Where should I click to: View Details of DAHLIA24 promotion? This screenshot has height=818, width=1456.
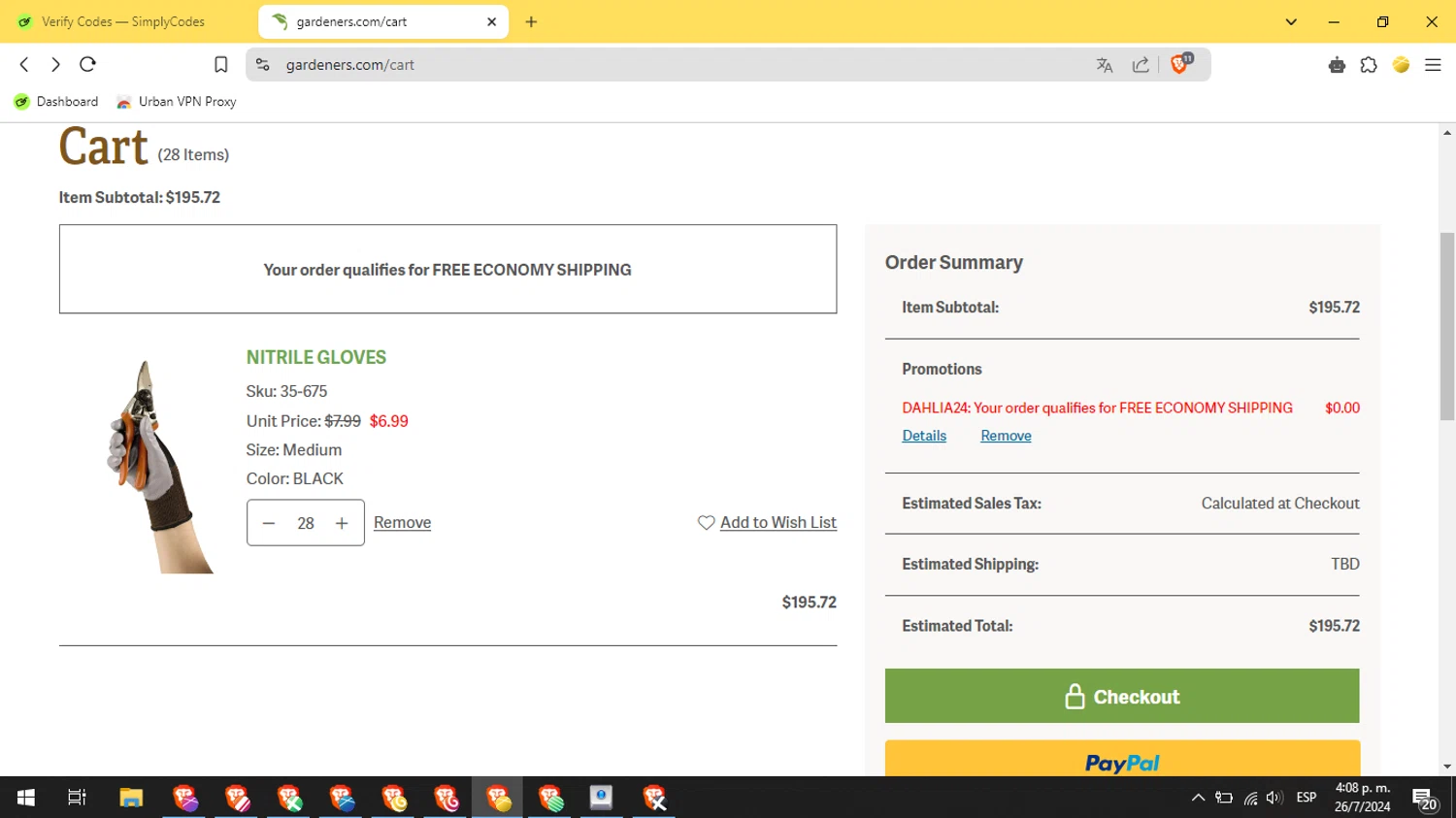pos(924,436)
